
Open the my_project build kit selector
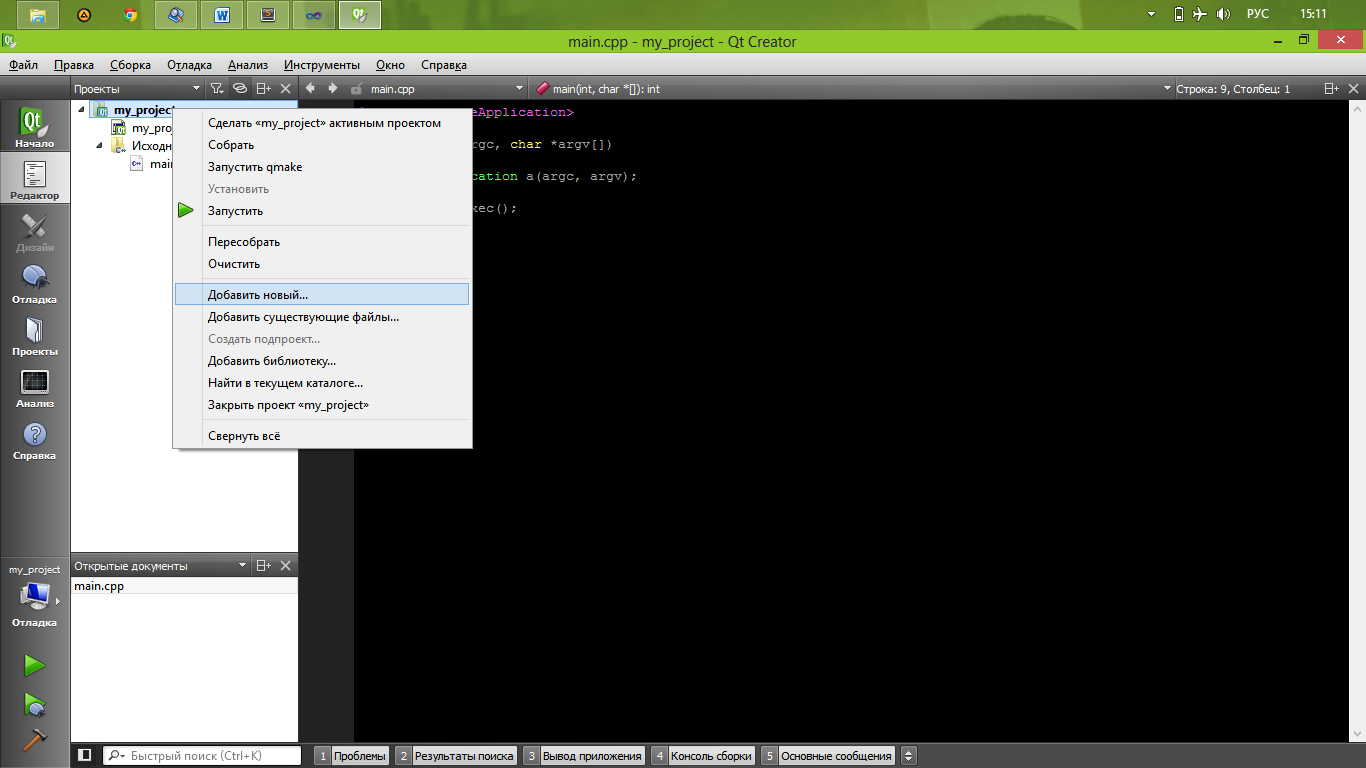point(35,596)
